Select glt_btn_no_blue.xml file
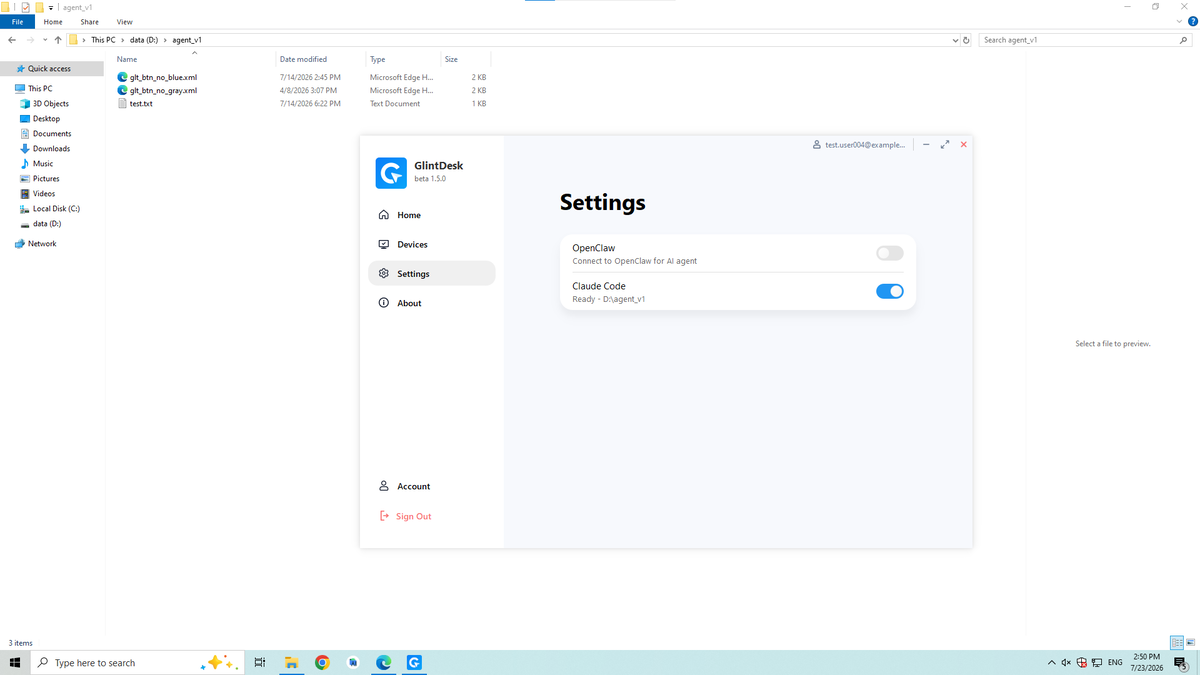Screen dimensions: 1200x675 pyautogui.click(x=163, y=77)
